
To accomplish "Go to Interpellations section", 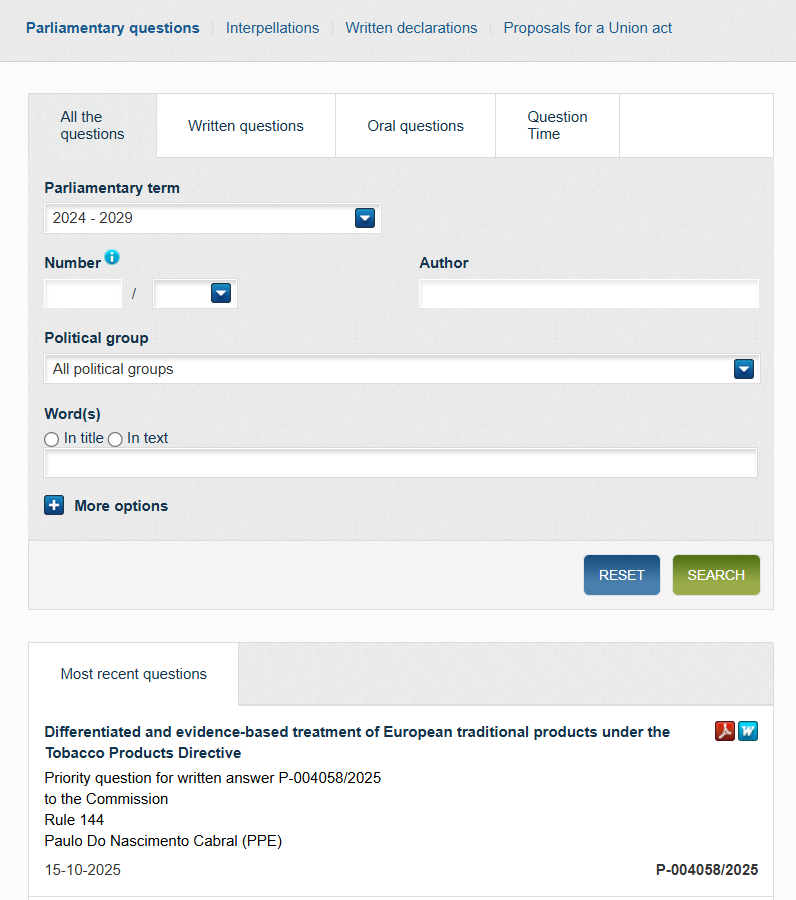I will (272, 28).
